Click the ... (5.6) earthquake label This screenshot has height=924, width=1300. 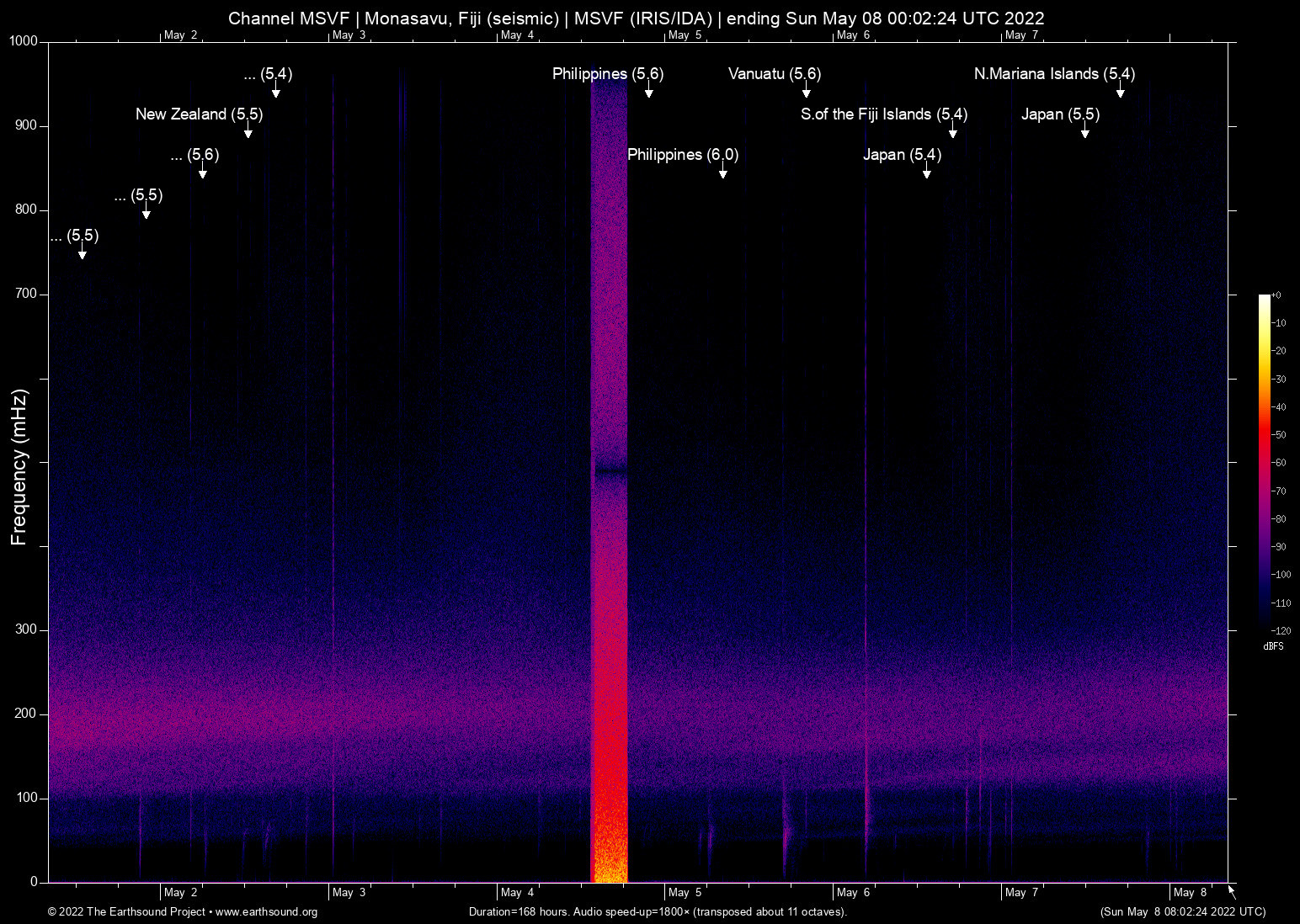click(195, 155)
